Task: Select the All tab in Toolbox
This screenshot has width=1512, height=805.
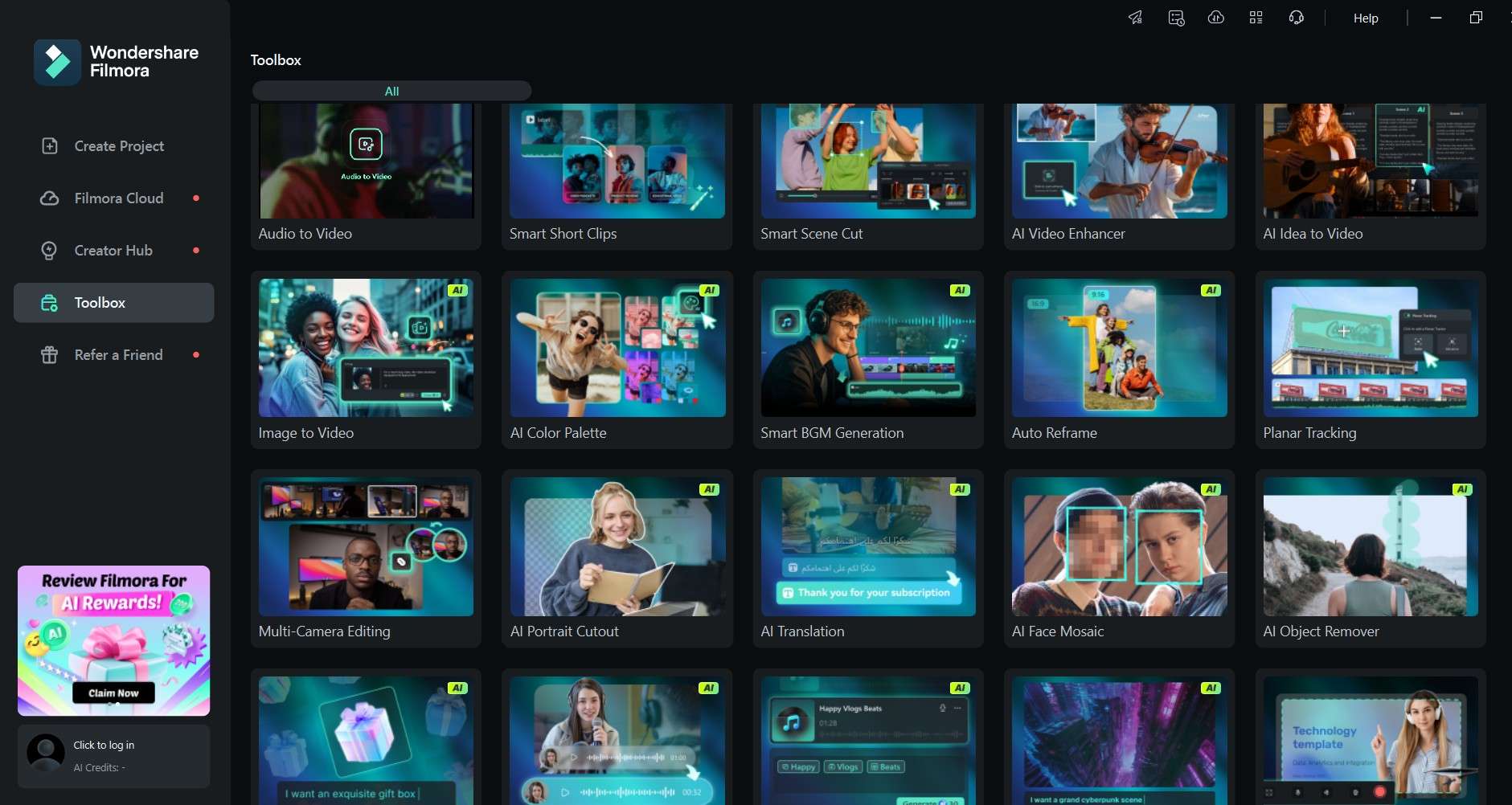Action: point(391,91)
